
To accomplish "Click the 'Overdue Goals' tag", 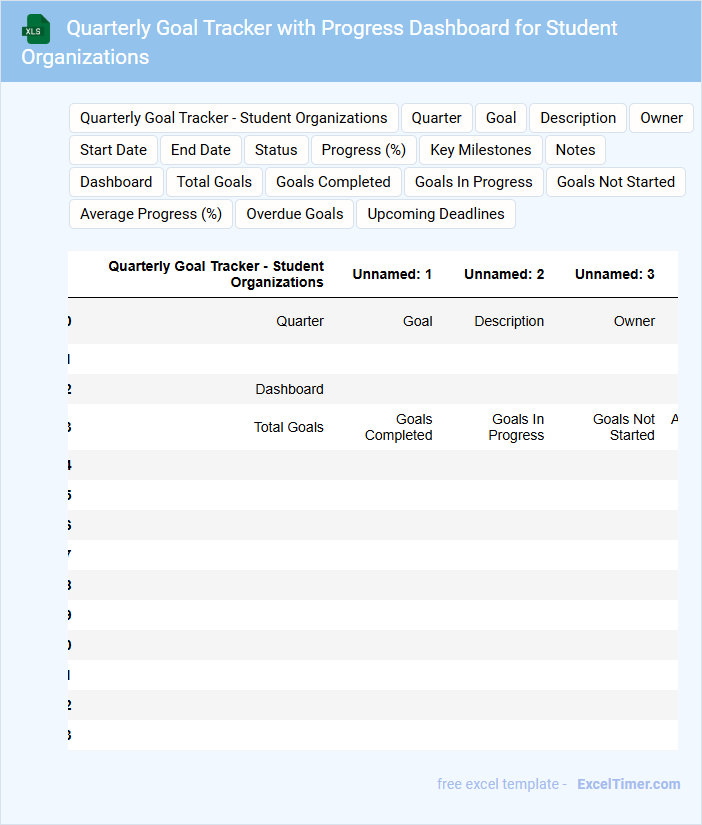I will 294,214.
